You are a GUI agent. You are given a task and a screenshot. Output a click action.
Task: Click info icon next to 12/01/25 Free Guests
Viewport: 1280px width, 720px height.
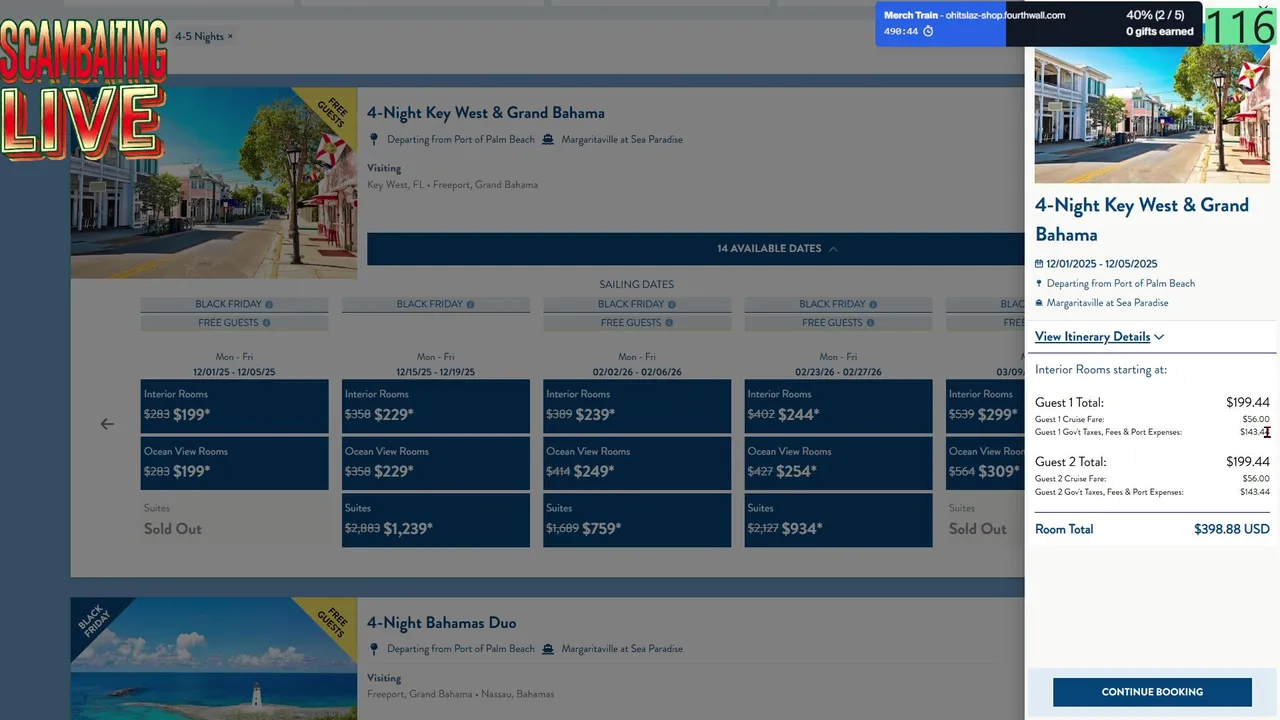266,323
